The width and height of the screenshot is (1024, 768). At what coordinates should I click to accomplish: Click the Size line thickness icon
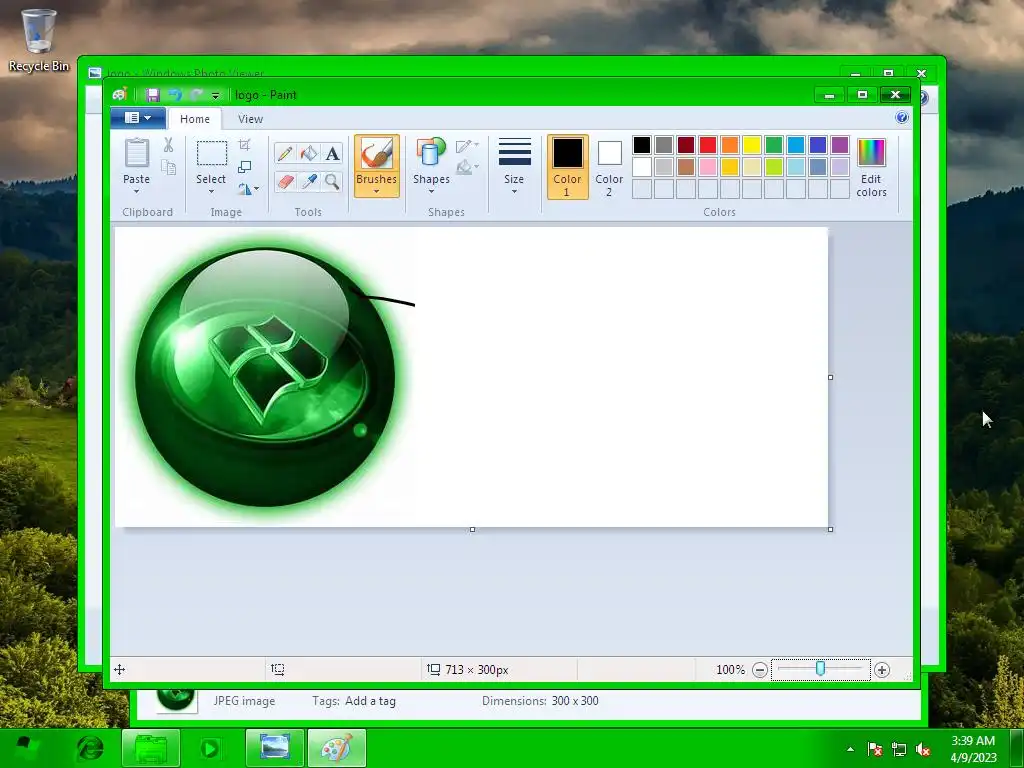[x=515, y=152]
